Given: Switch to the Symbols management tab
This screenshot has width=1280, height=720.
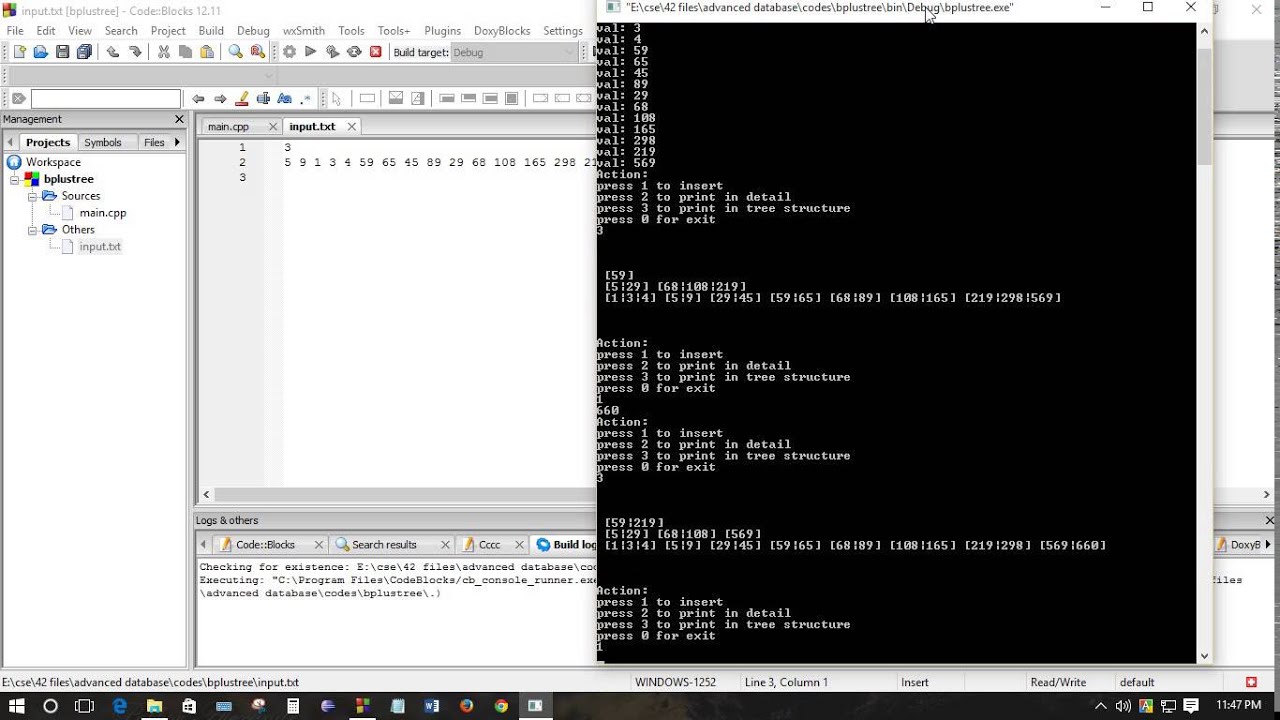Looking at the screenshot, I should pos(103,142).
